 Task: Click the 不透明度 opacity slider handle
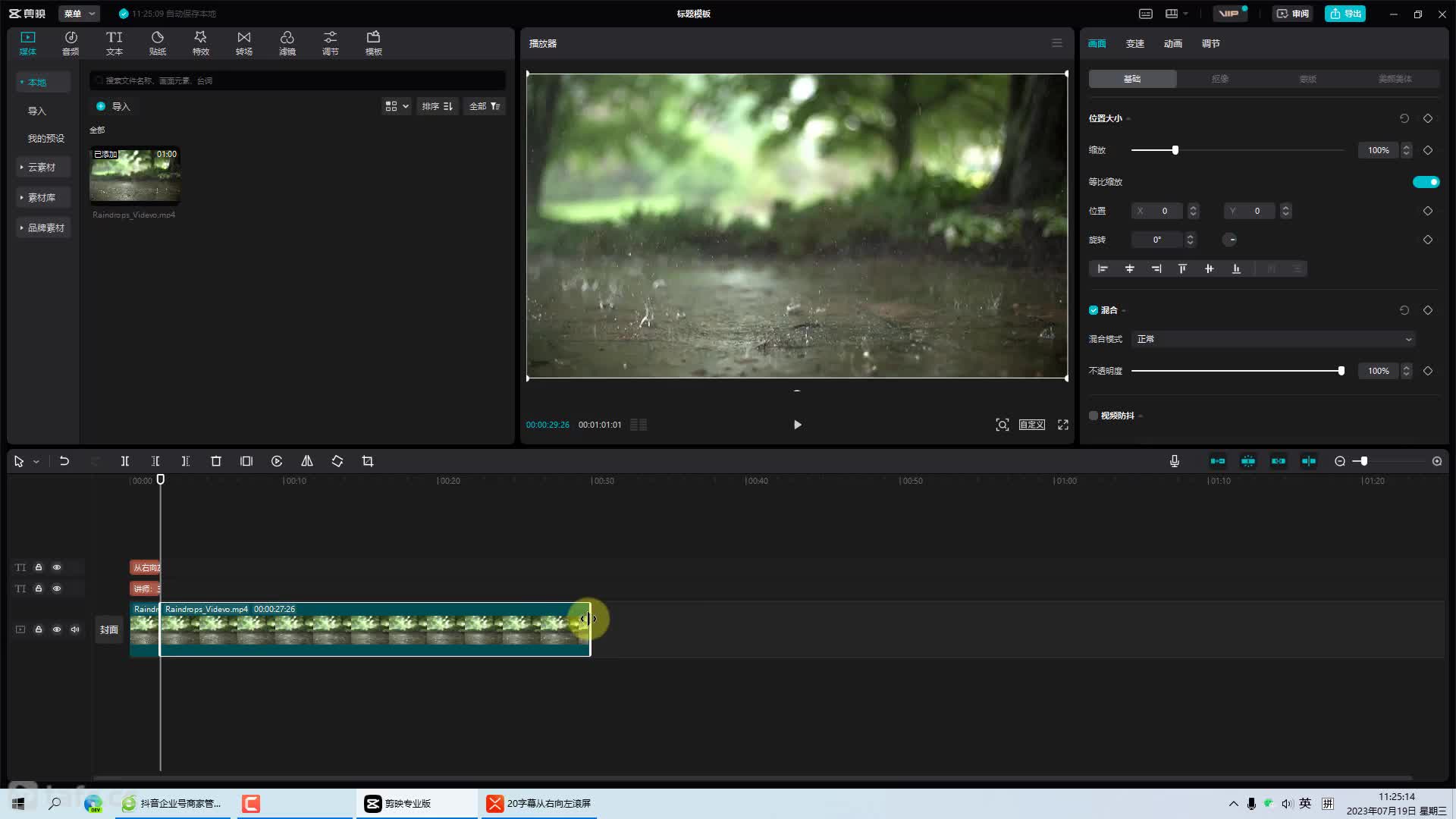(1341, 371)
